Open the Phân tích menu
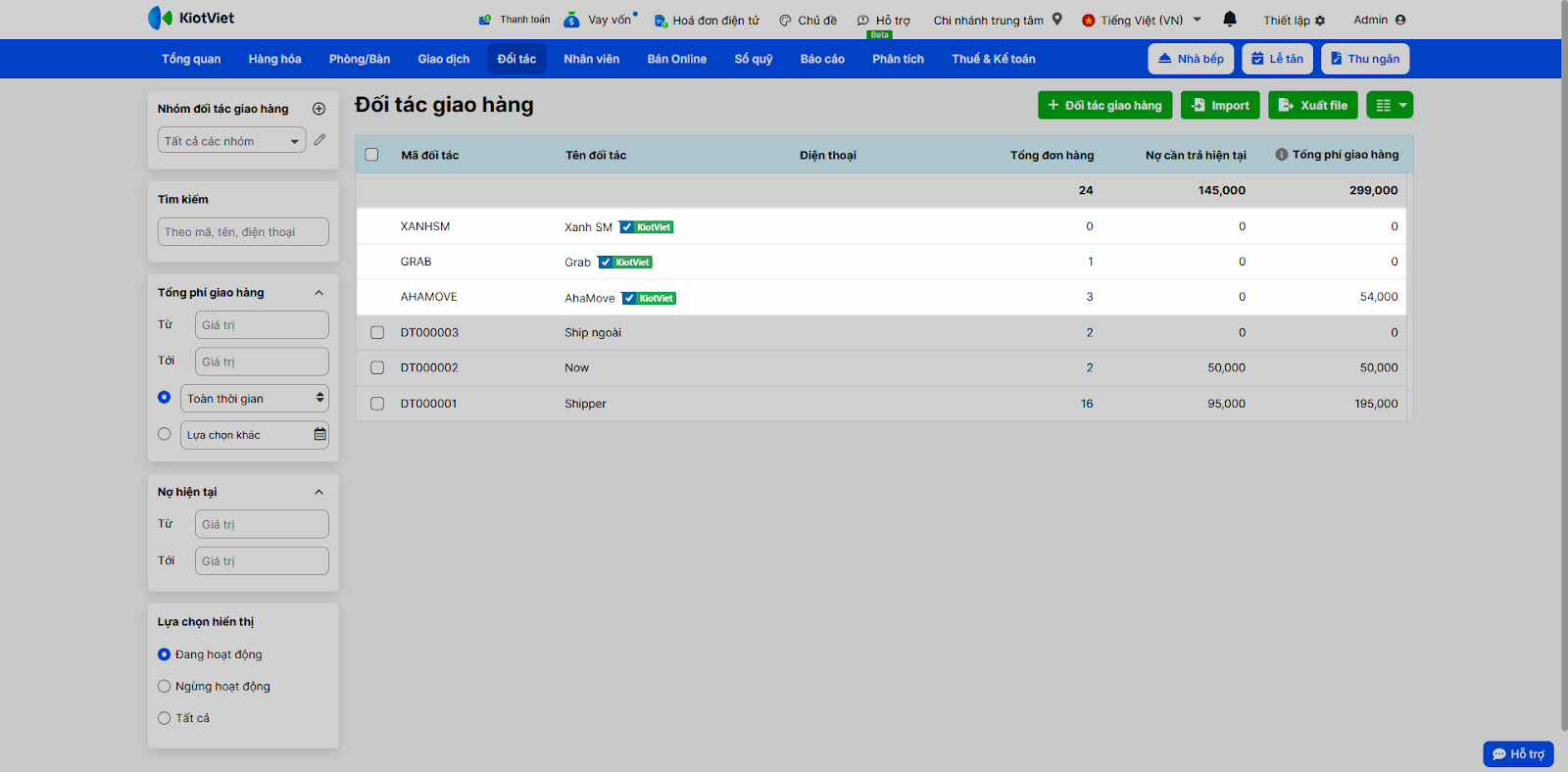1568x772 pixels. pyautogui.click(x=899, y=59)
